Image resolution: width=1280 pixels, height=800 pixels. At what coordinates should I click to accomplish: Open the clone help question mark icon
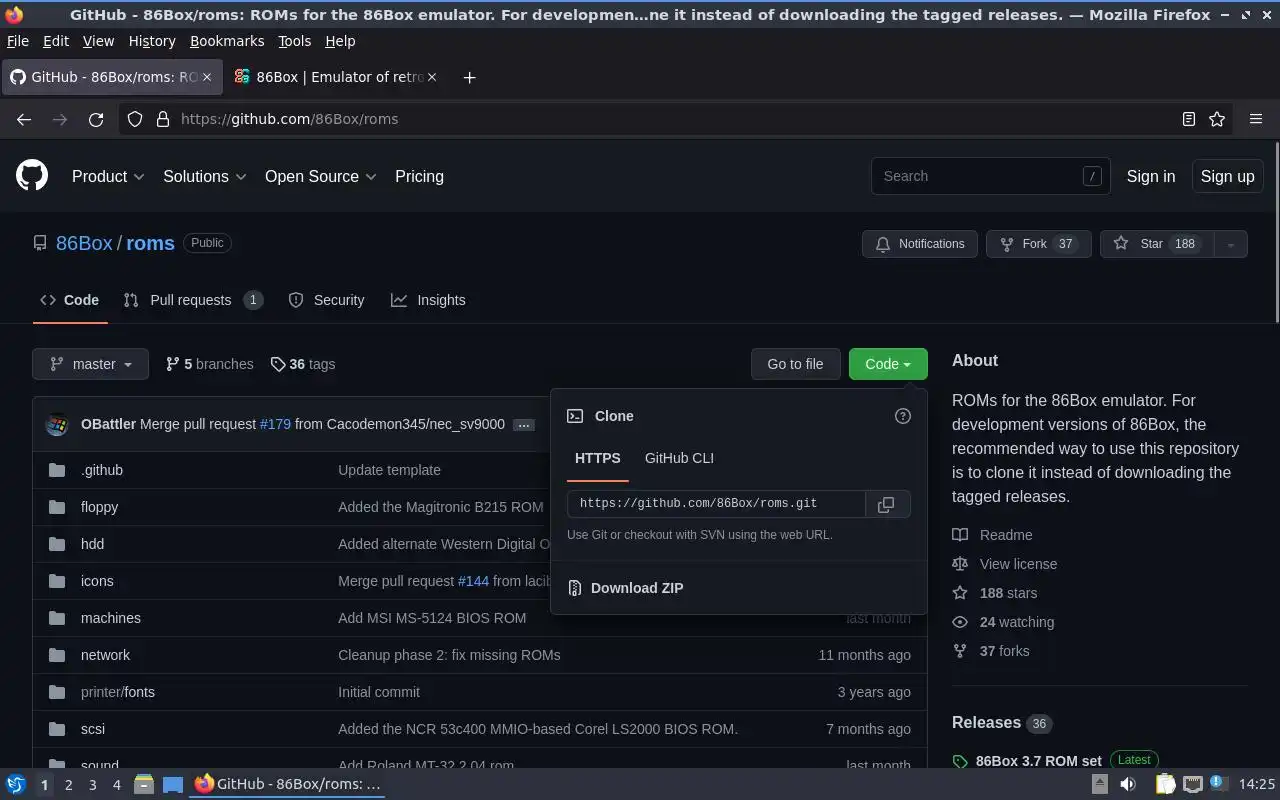[902, 416]
